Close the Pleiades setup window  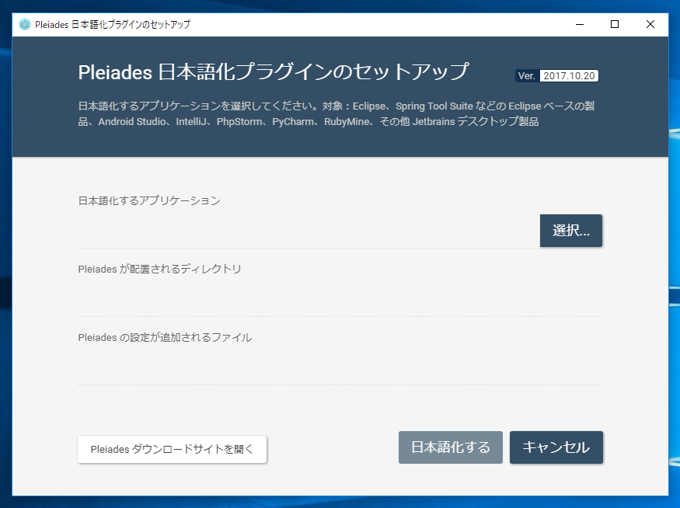tap(650, 24)
